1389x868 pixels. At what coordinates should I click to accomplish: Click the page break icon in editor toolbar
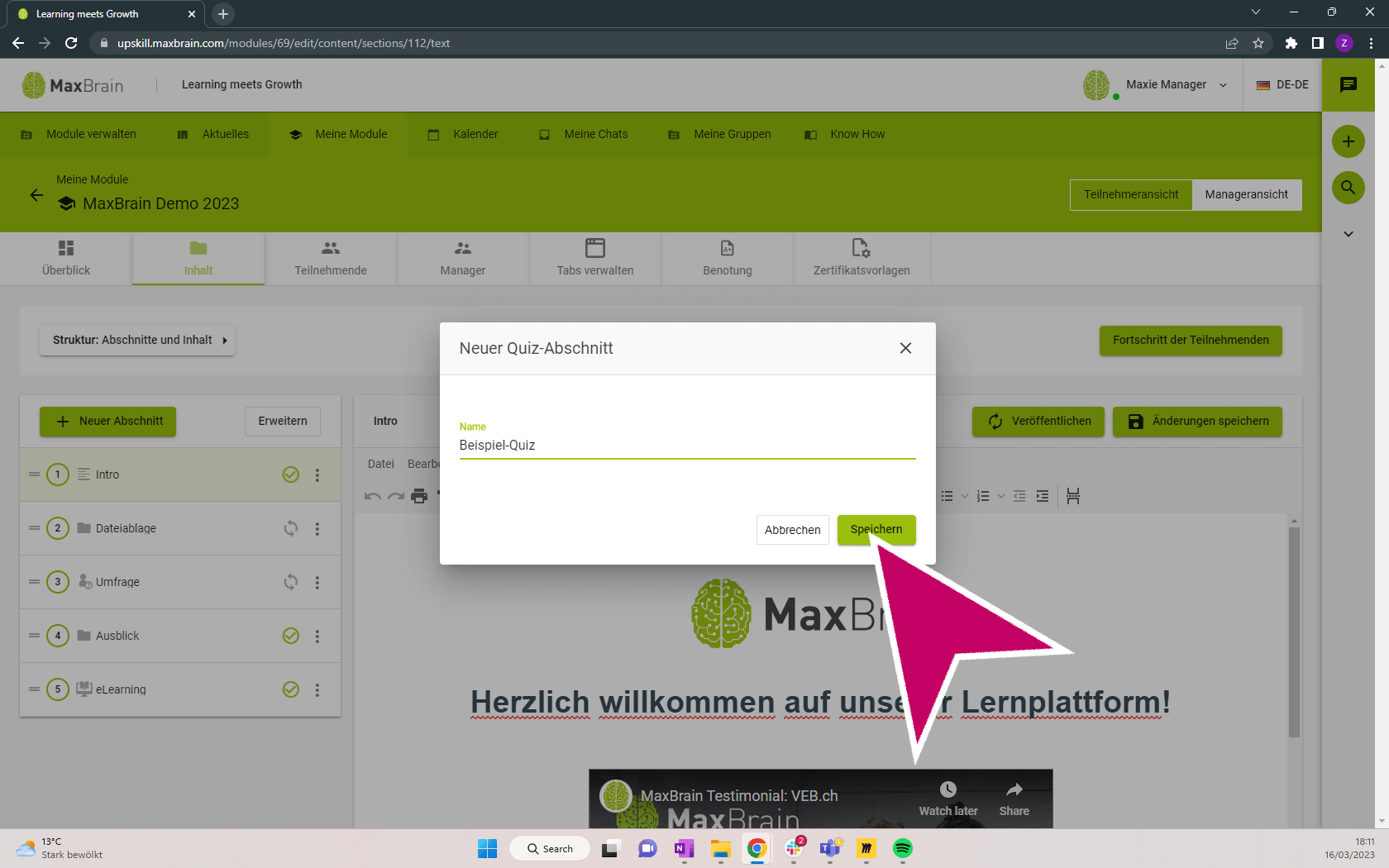[1073, 496]
